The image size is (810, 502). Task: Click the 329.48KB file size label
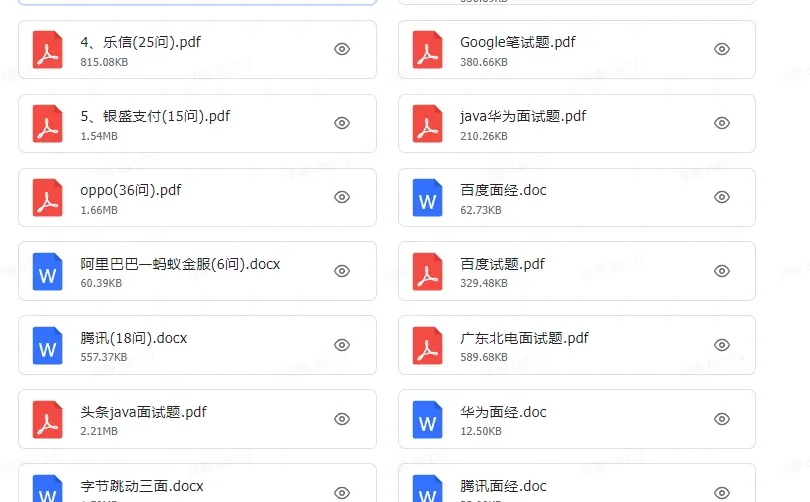[484, 283]
